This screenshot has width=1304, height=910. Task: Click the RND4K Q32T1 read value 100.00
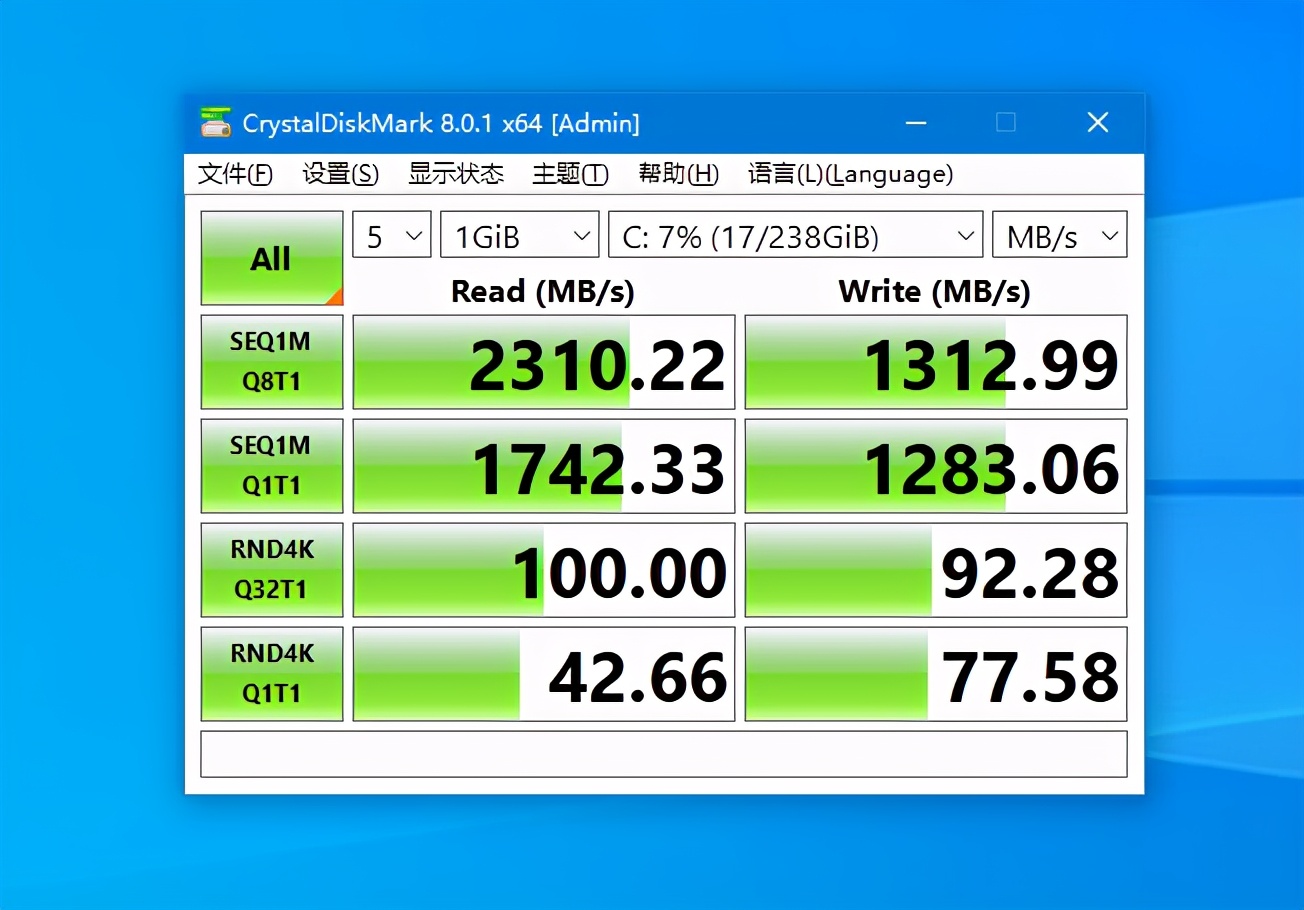(x=544, y=570)
